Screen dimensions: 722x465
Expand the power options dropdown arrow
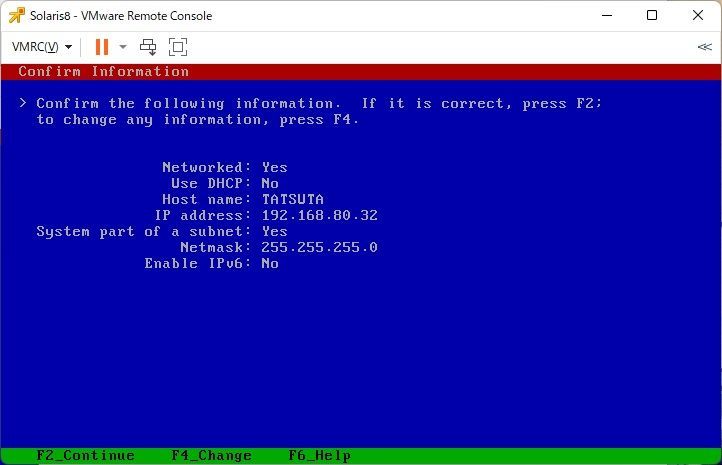tap(123, 47)
